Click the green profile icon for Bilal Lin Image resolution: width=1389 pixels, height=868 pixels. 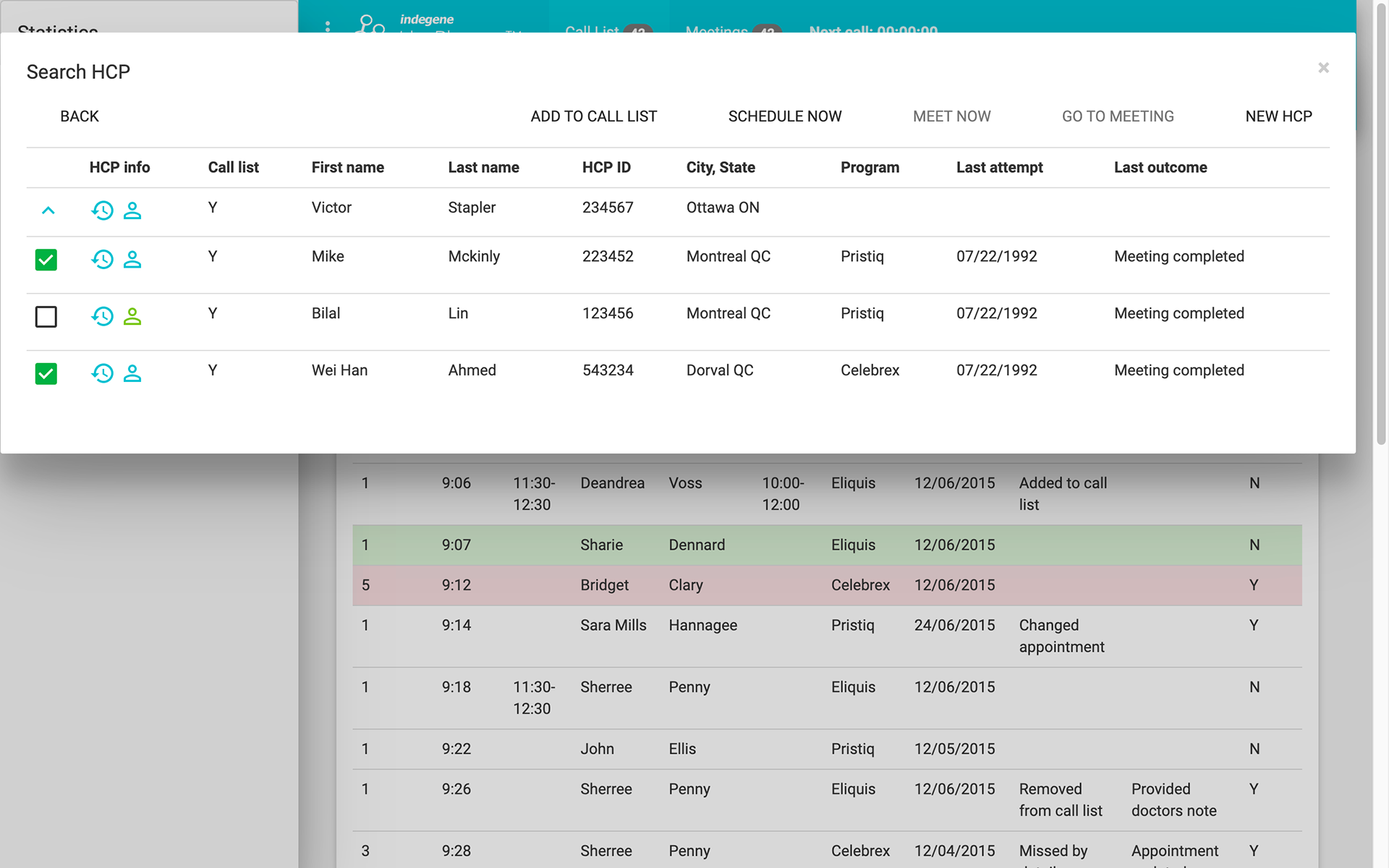(x=132, y=317)
